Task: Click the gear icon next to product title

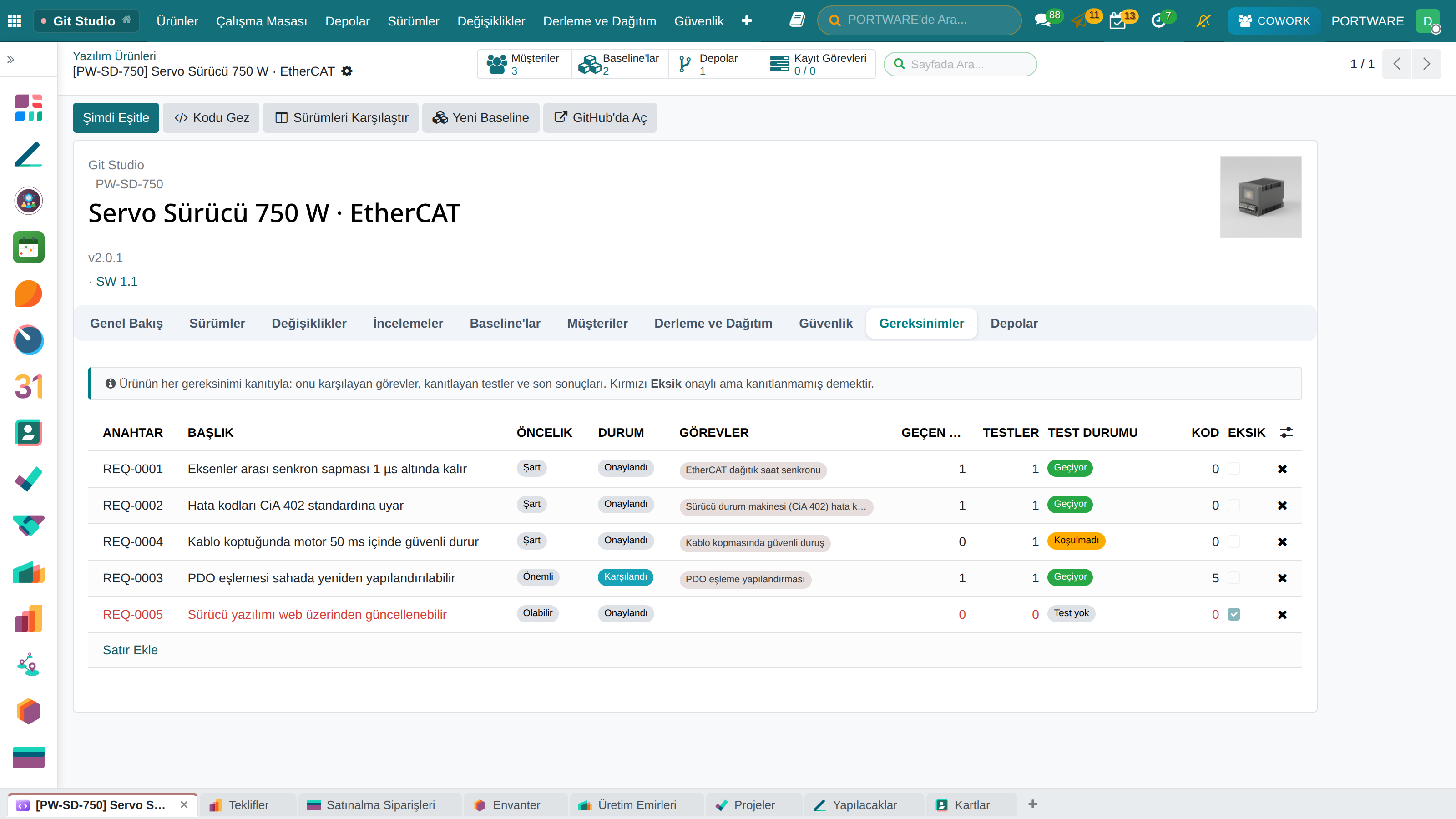Action: pos(347,71)
